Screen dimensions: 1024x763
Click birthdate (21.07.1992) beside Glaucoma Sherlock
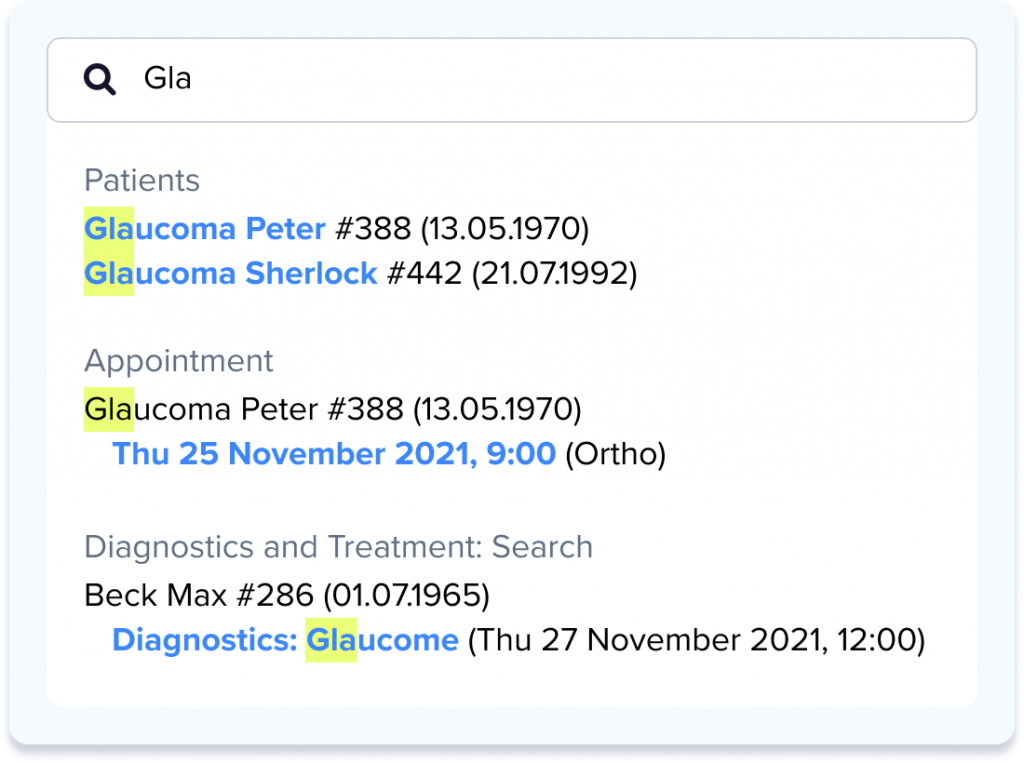click(554, 273)
